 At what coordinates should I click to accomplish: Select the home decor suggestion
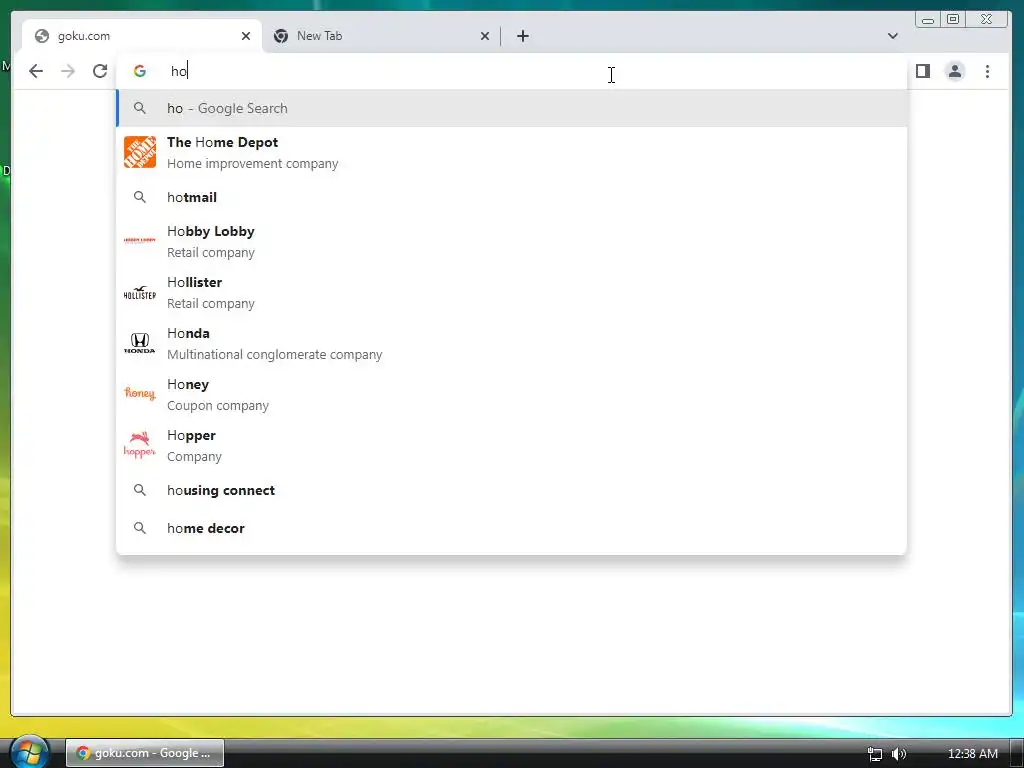click(x=512, y=528)
